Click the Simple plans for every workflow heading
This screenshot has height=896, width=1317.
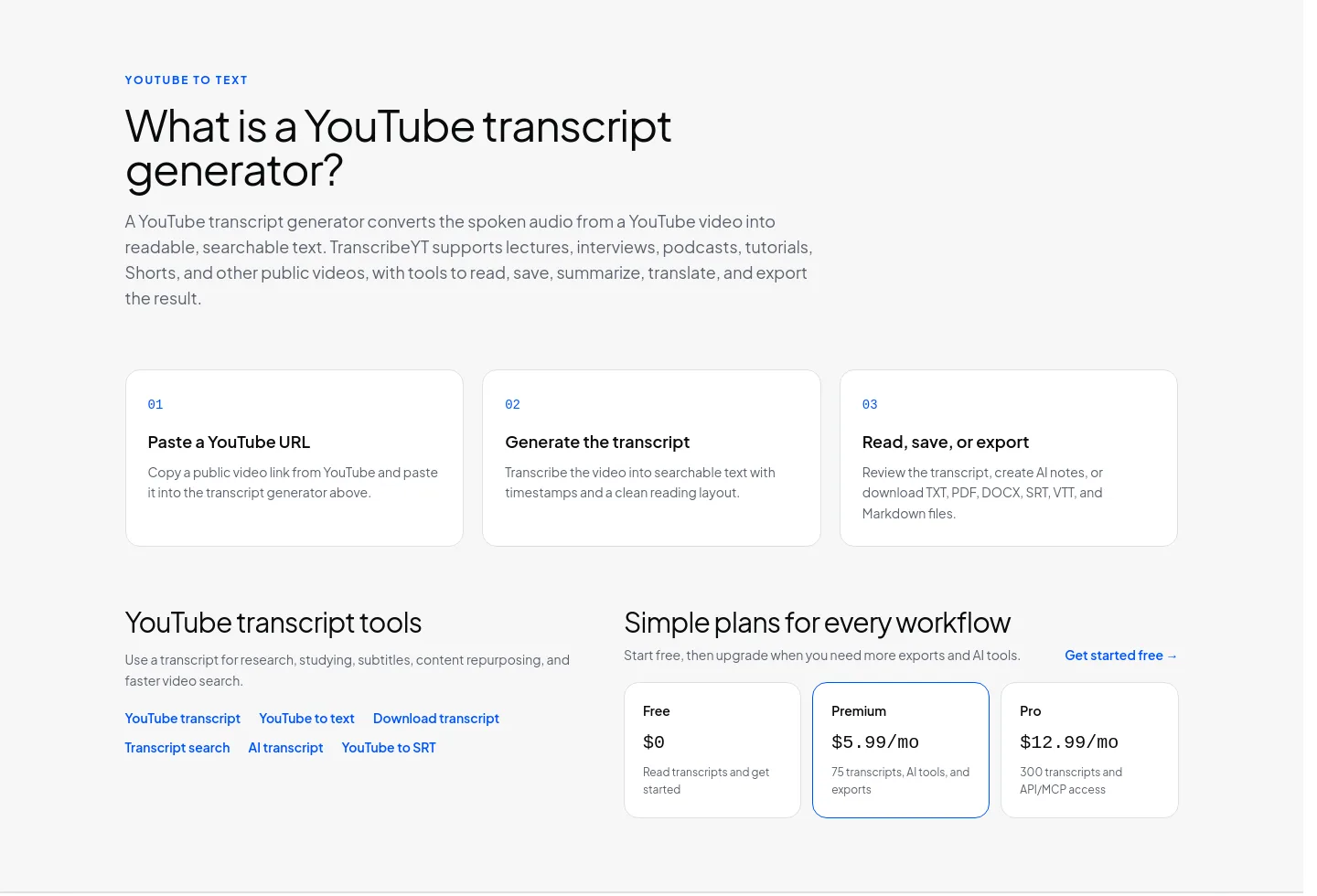click(817, 623)
